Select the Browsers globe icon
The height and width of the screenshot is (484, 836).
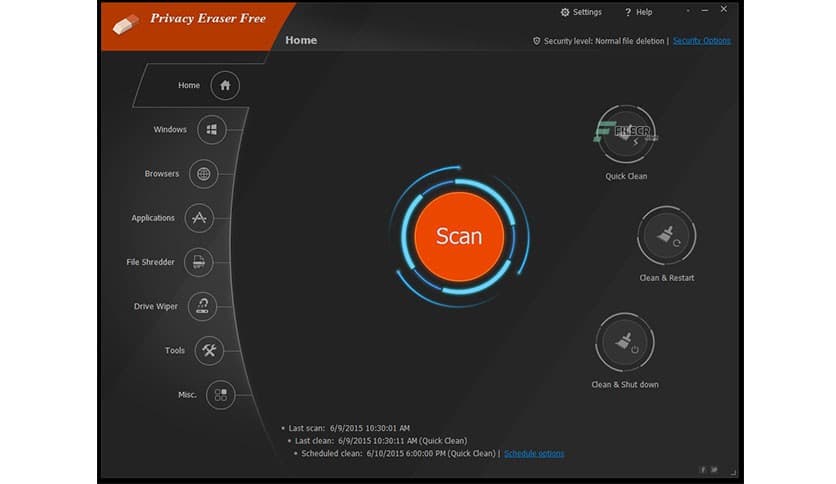[203, 174]
